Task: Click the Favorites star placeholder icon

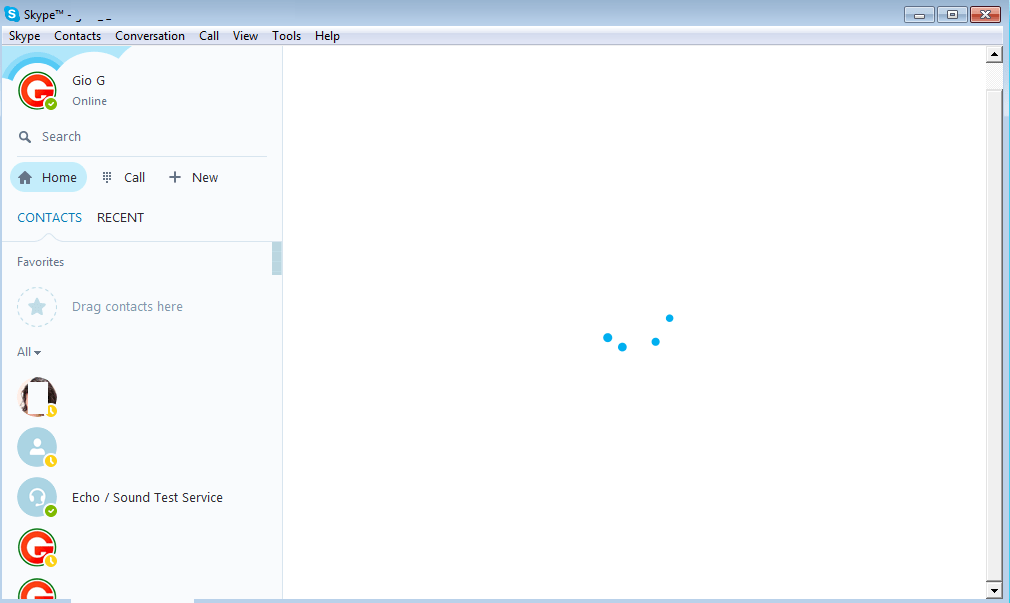Action: coord(37,307)
